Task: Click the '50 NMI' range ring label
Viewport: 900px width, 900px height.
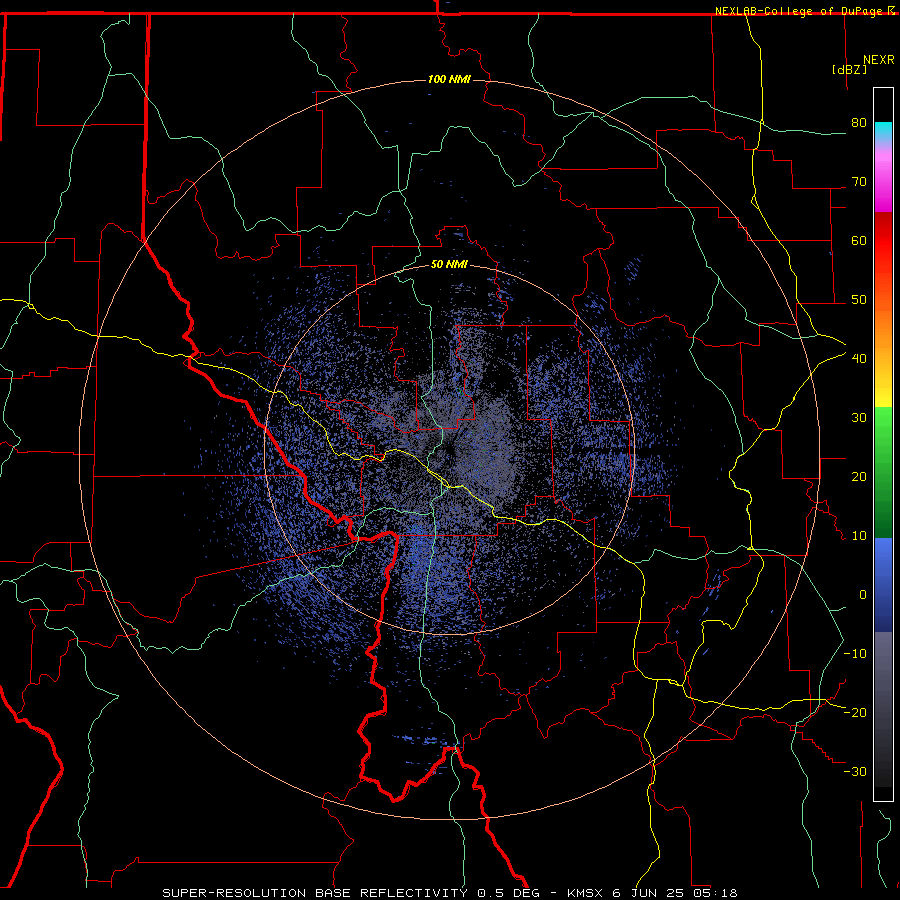Action: 449,265
